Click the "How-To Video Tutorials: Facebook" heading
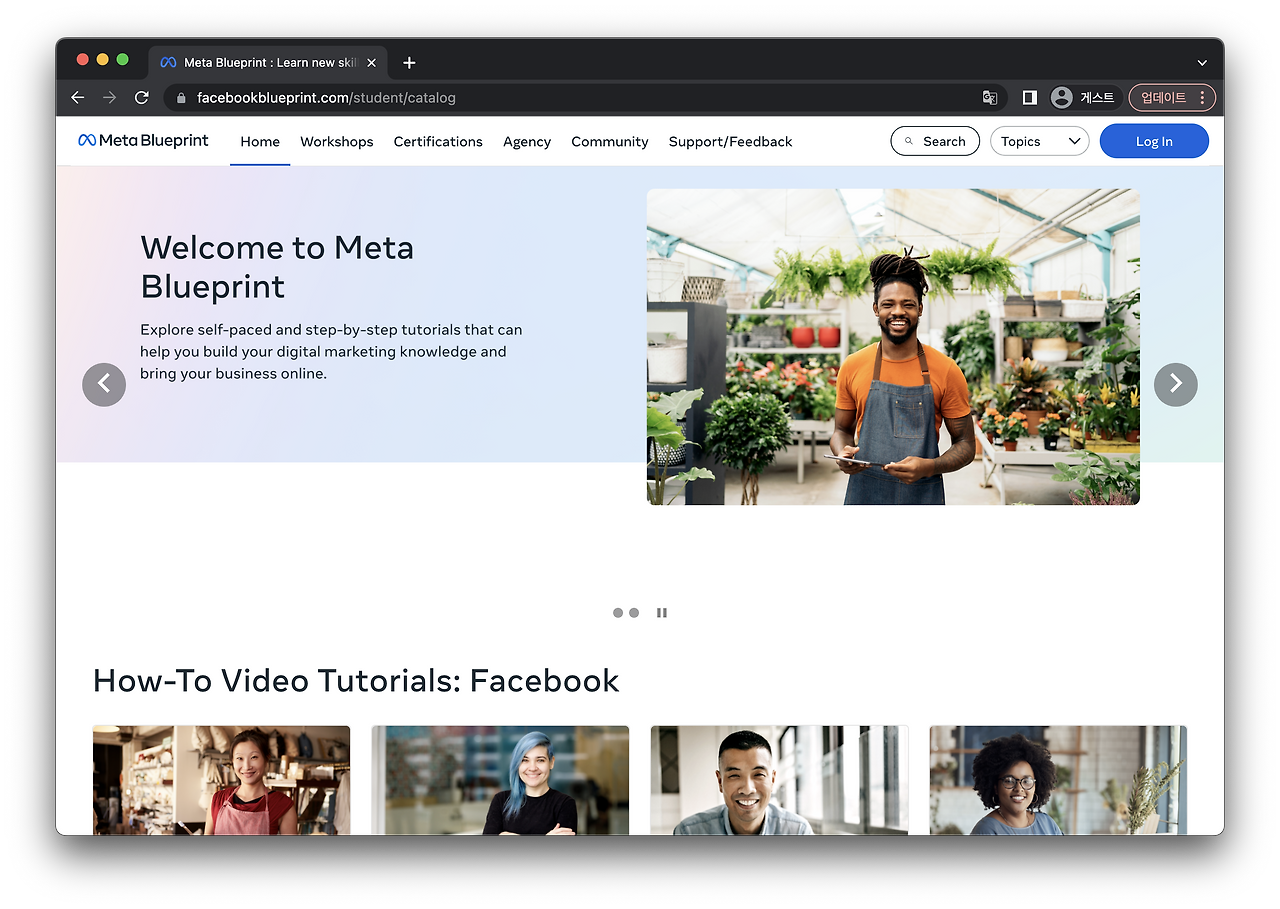 (x=356, y=681)
